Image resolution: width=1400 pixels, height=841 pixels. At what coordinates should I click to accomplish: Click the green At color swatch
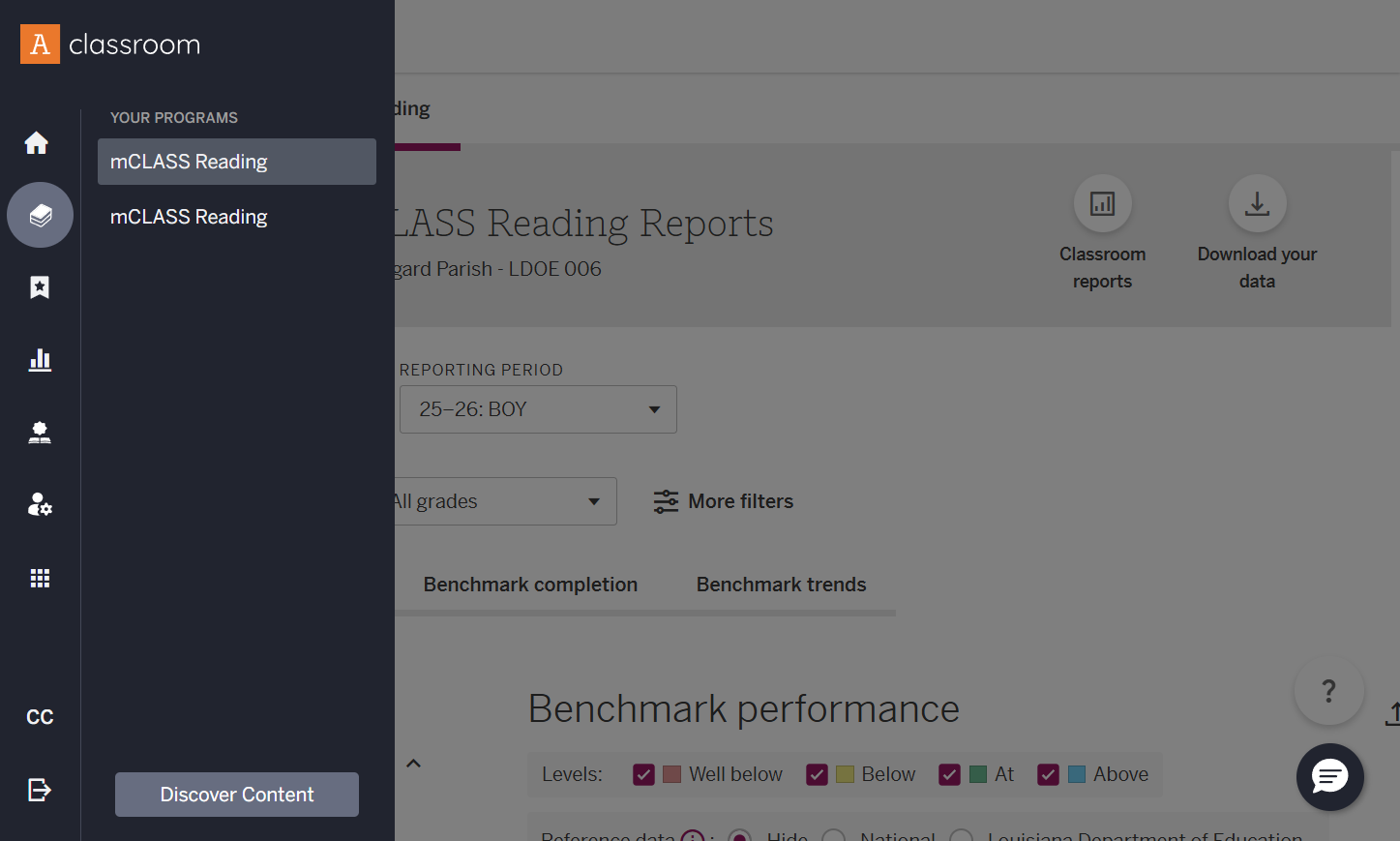[x=977, y=774]
